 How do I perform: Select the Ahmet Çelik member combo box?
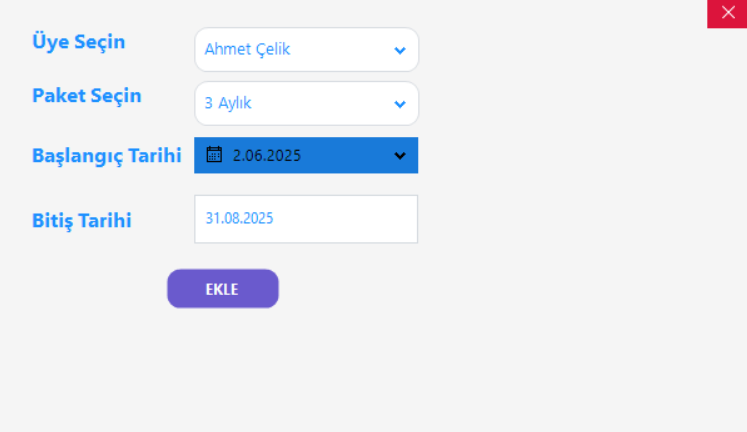point(290,50)
